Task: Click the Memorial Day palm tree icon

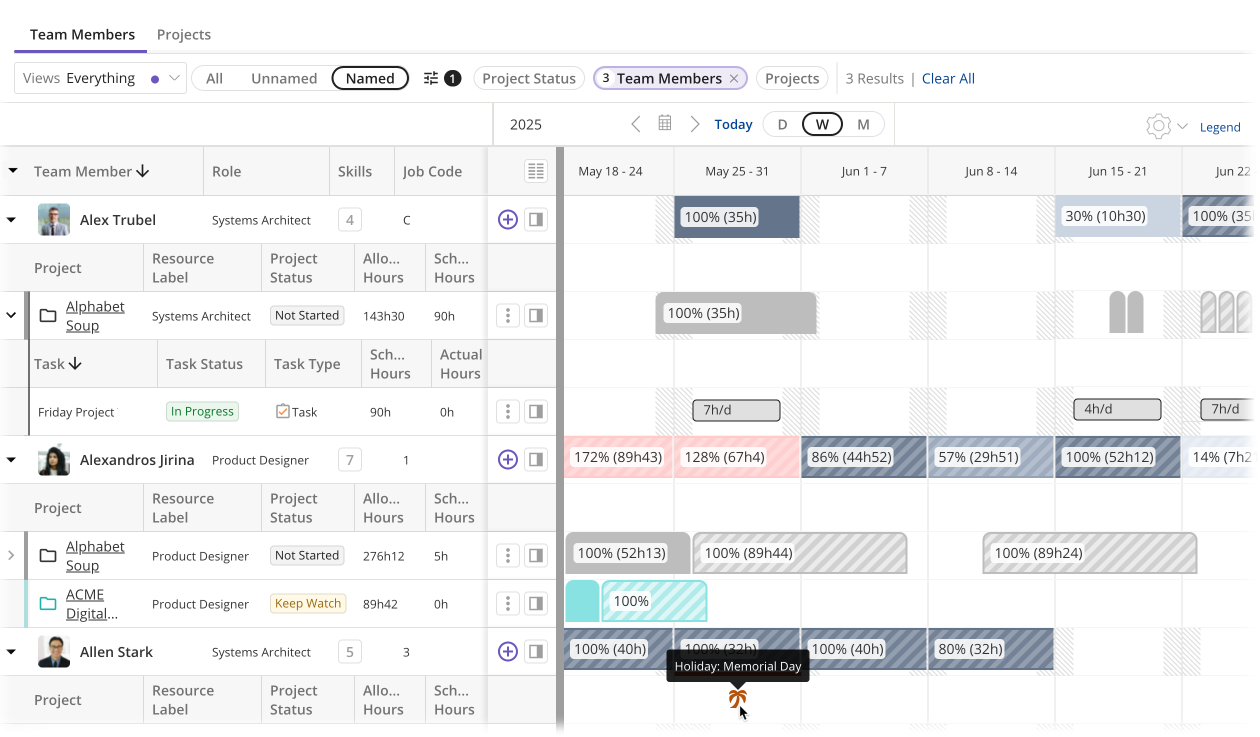Action: pos(737,698)
